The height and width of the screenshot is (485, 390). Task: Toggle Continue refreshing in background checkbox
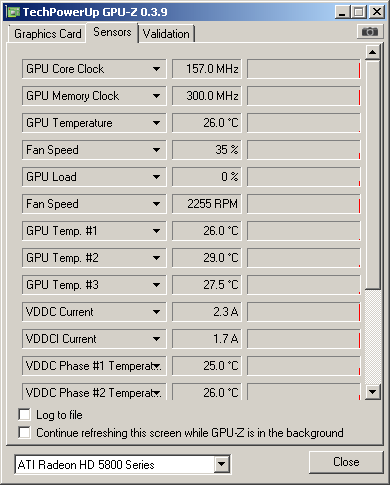click(x=25, y=432)
